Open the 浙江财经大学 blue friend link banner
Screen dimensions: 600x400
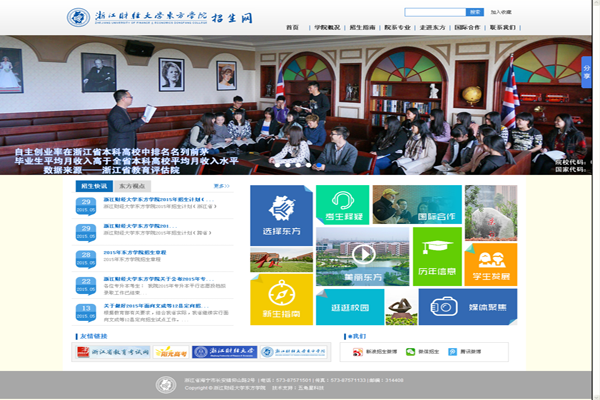(225, 352)
